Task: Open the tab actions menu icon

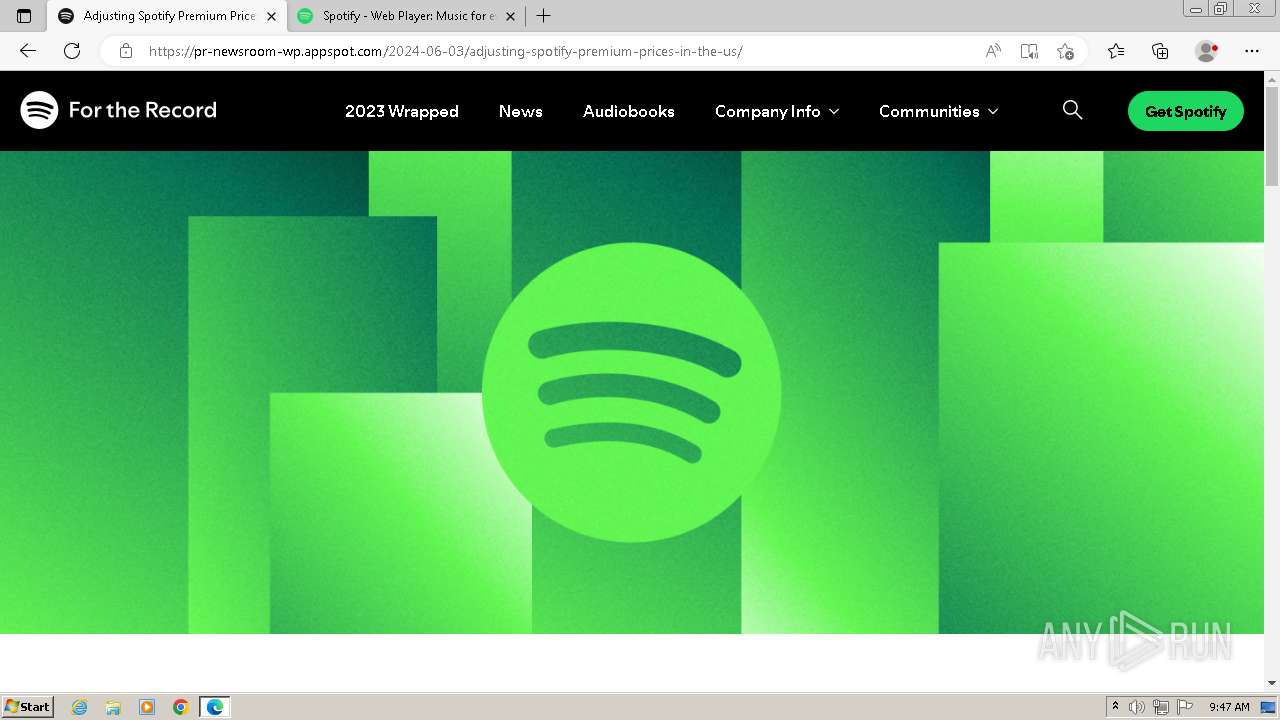Action: (24, 16)
